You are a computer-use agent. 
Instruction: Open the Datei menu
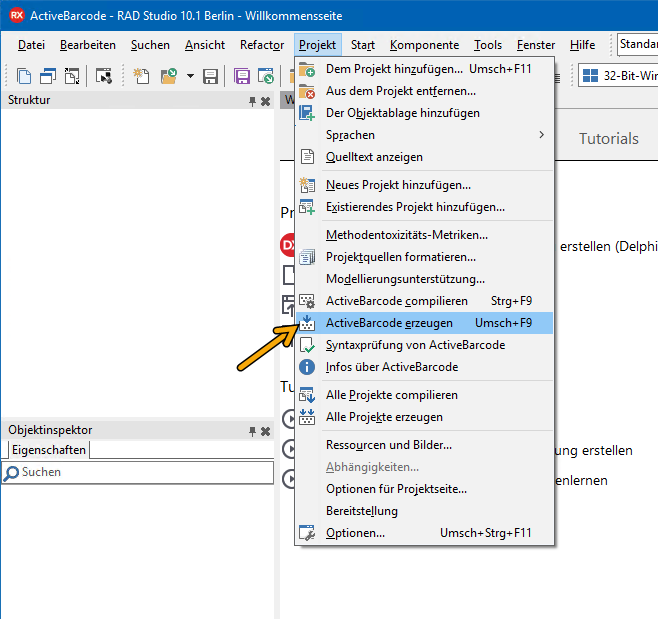click(x=31, y=45)
